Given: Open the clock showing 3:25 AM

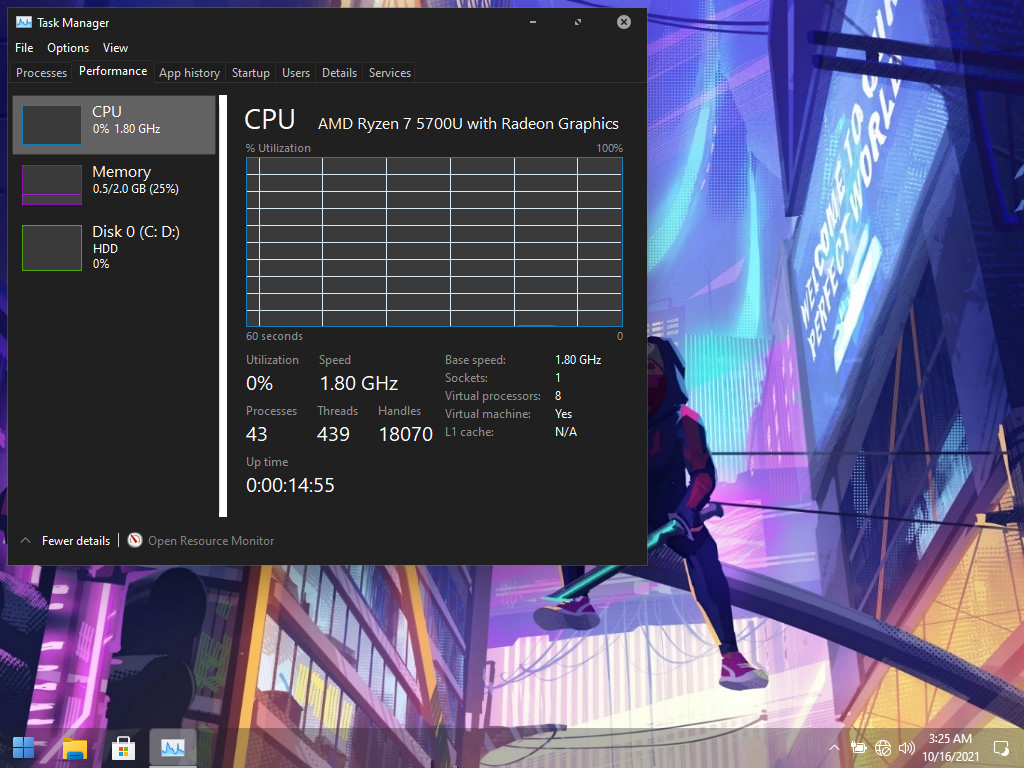Looking at the screenshot, I should click(950, 748).
